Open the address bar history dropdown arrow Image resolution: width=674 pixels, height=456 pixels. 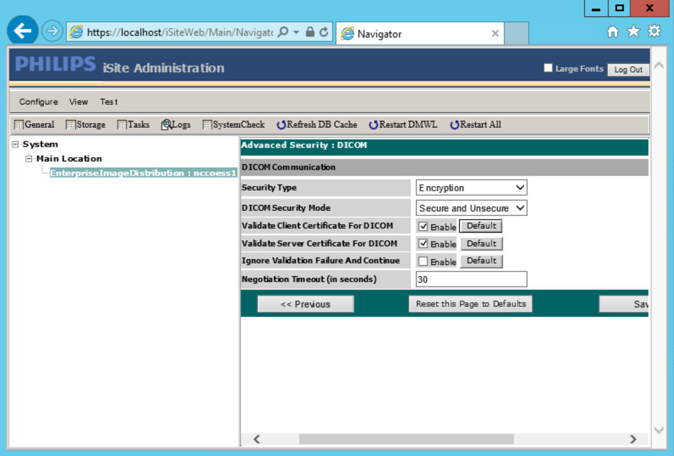pyautogui.click(x=296, y=32)
